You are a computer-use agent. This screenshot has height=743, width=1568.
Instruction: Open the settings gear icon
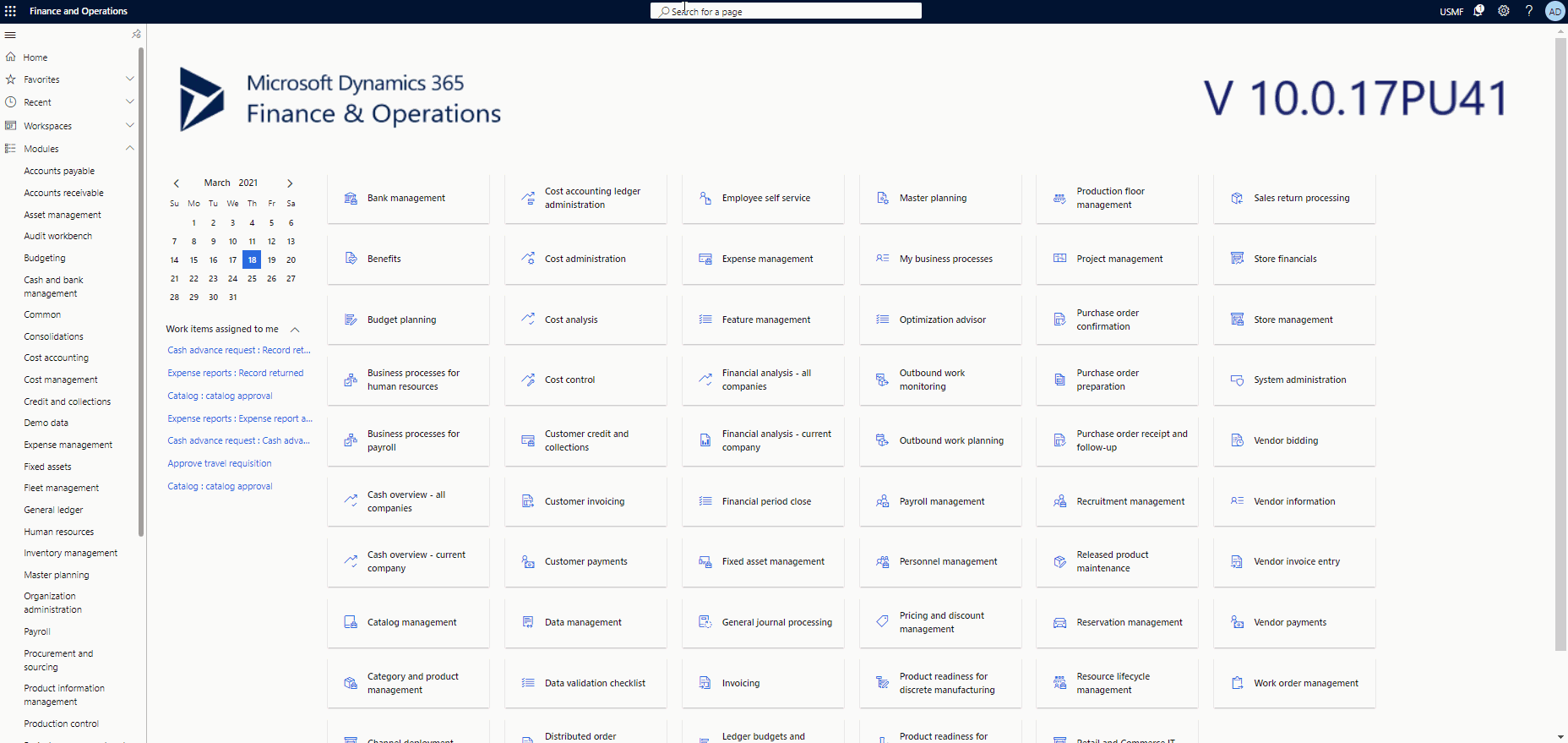[x=1504, y=11]
